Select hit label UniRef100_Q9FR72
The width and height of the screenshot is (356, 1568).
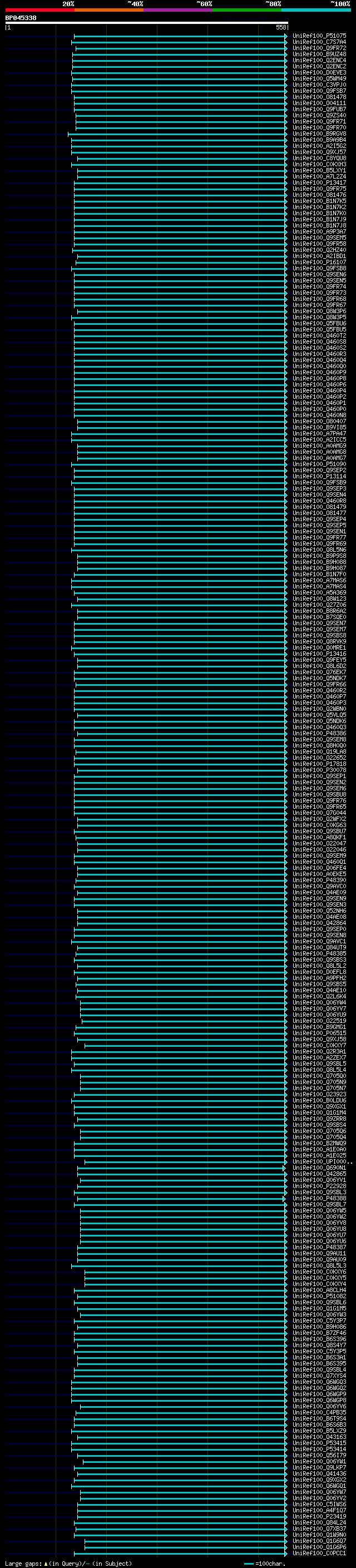click(x=319, y=48)
